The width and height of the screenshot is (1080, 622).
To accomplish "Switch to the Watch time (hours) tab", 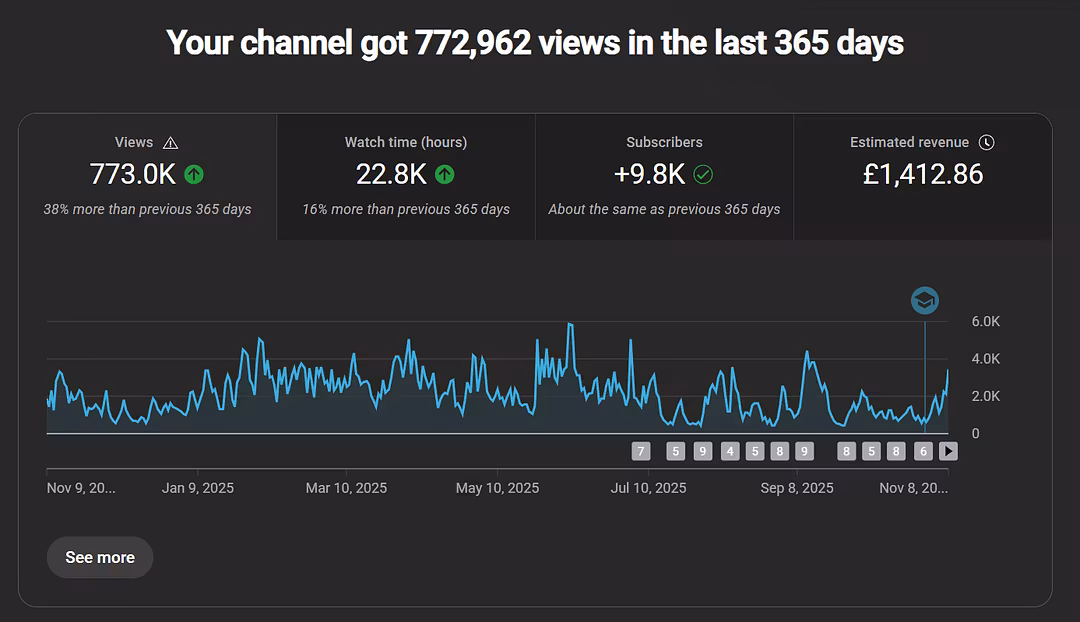I will [405, 177].
